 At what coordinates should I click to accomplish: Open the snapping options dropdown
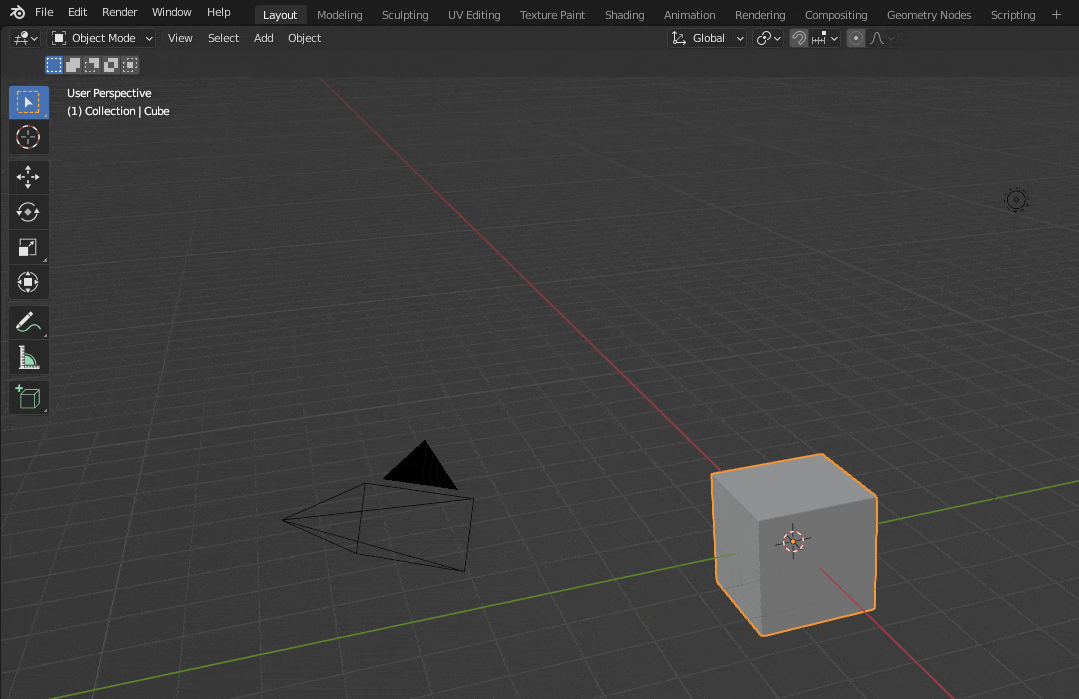click(x=824, y=39)
